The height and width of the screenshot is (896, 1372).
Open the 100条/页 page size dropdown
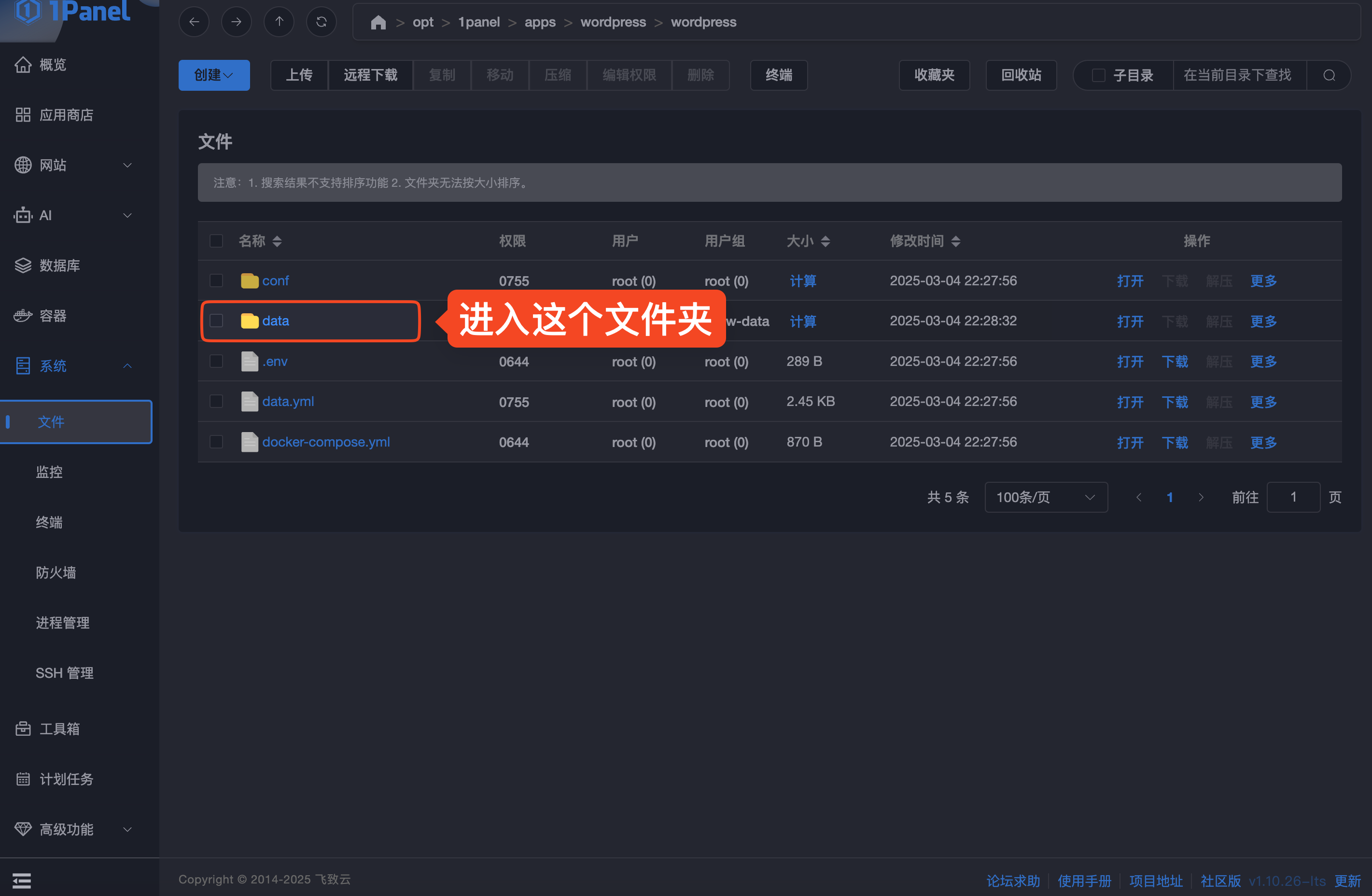[1045, 497]
